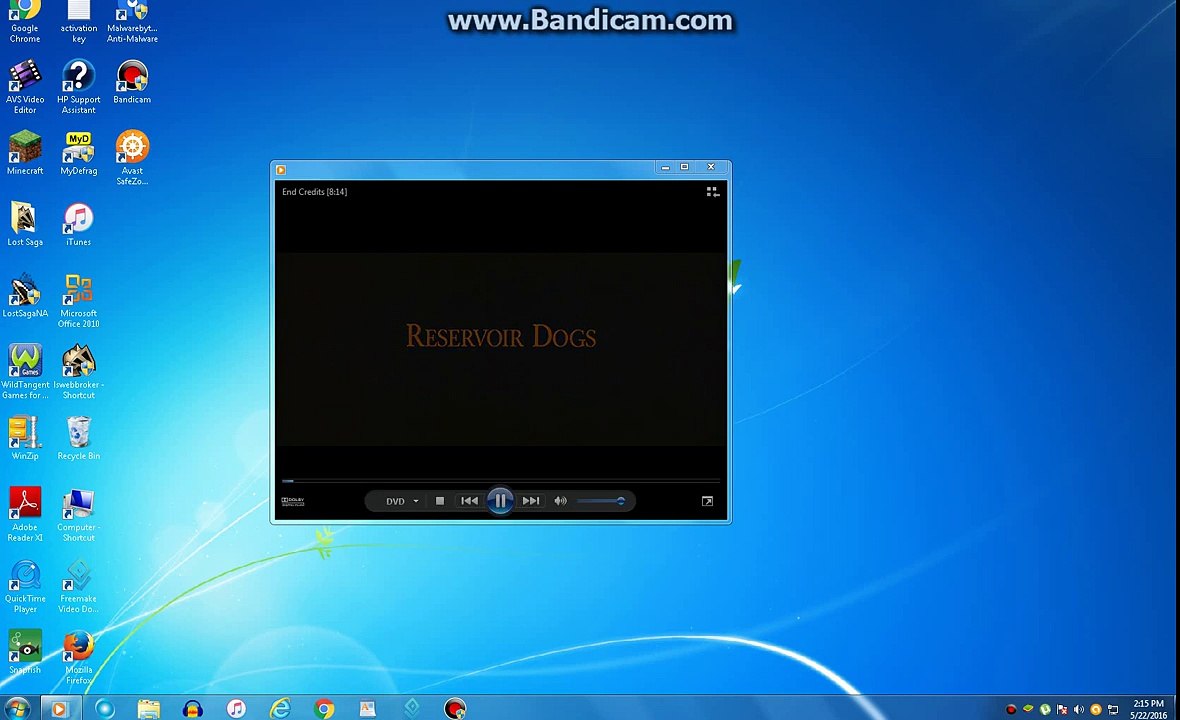
Task: Open MyDefrag shortcut
Action: pyautogui.click(x=78, y=153)
